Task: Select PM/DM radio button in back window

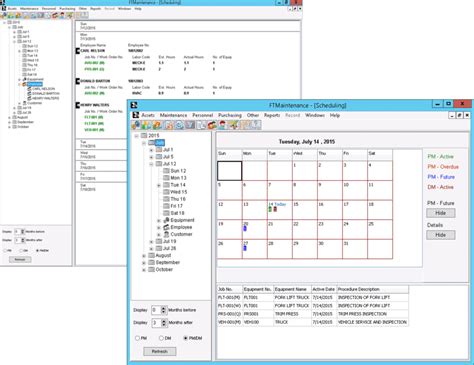Action: point(37,250)
